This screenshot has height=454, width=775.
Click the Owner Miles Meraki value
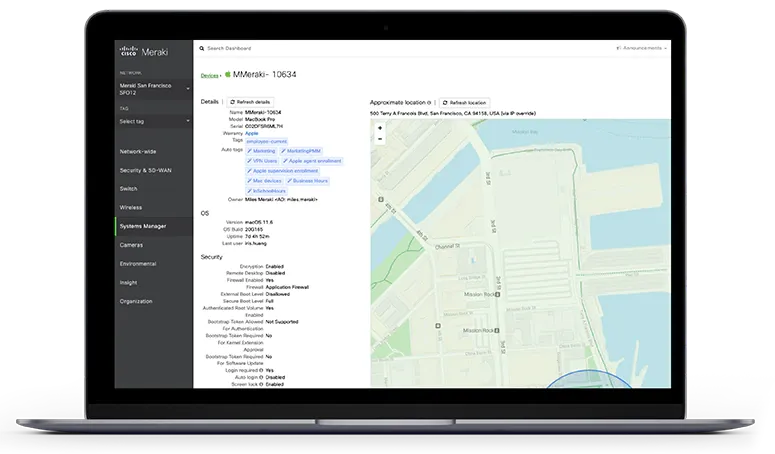(x=281, y=200)
